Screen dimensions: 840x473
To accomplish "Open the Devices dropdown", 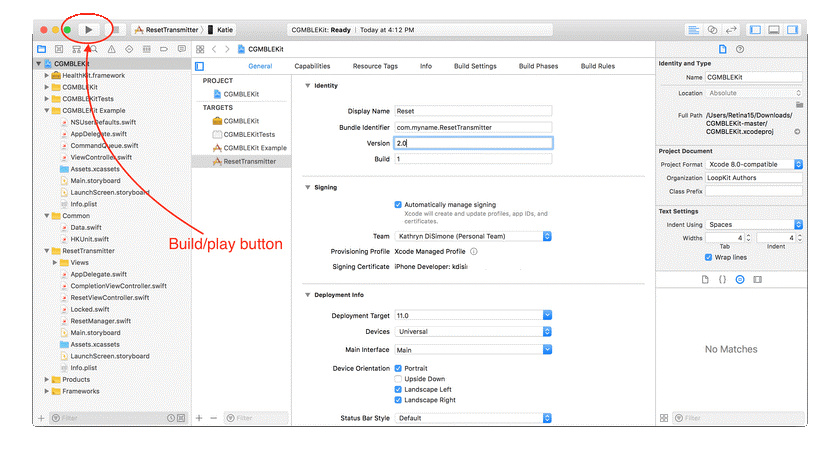I will click(473, 332).
